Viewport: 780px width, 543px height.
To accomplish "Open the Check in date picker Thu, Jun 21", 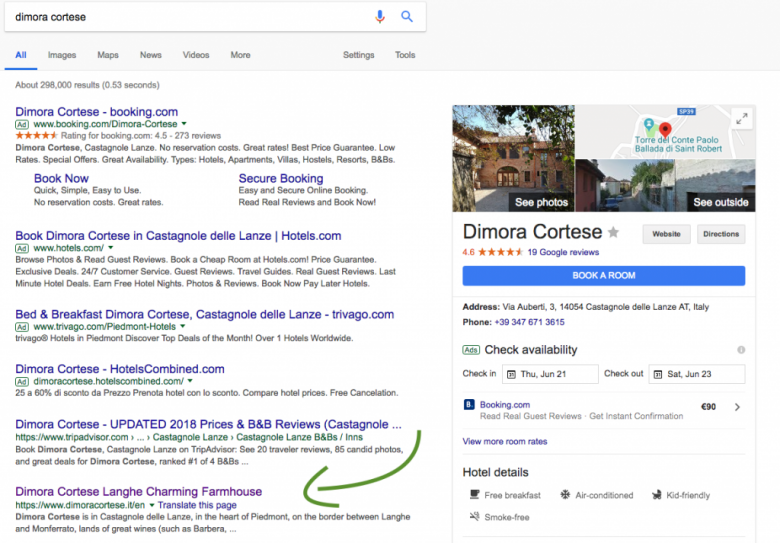I will point(550,374).
